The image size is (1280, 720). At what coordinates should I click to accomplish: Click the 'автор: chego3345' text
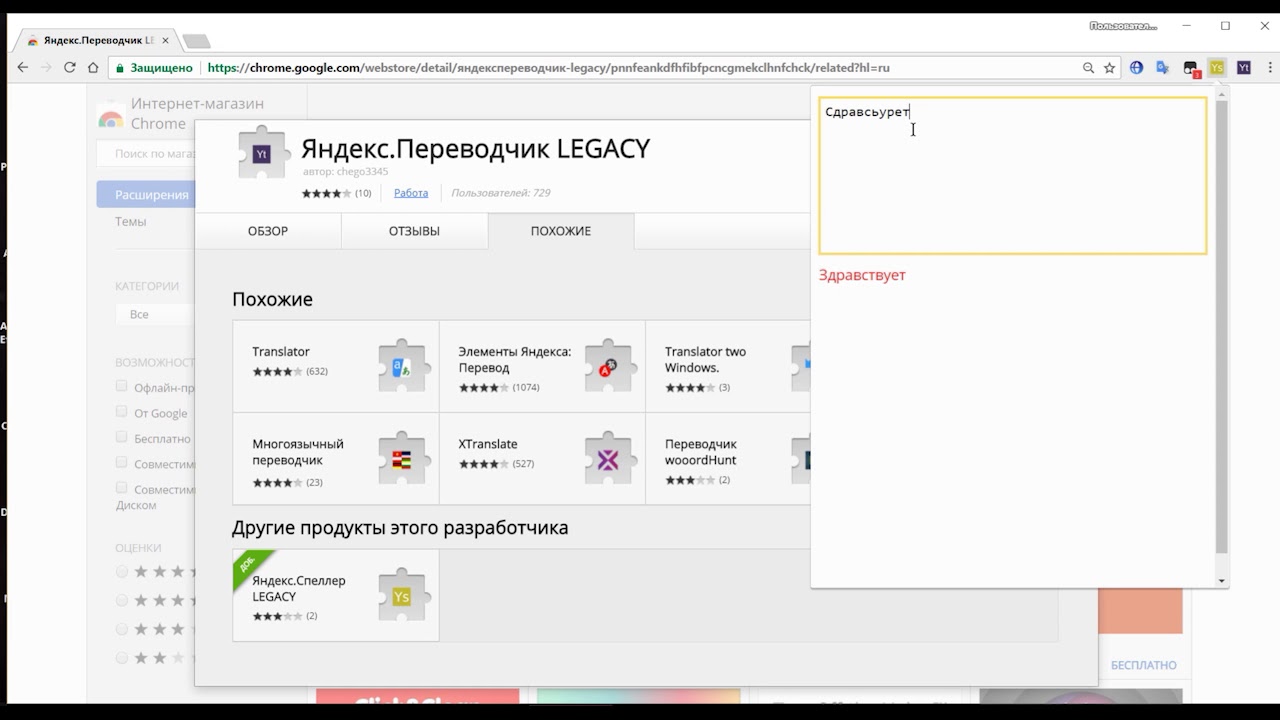coord(345,172)
